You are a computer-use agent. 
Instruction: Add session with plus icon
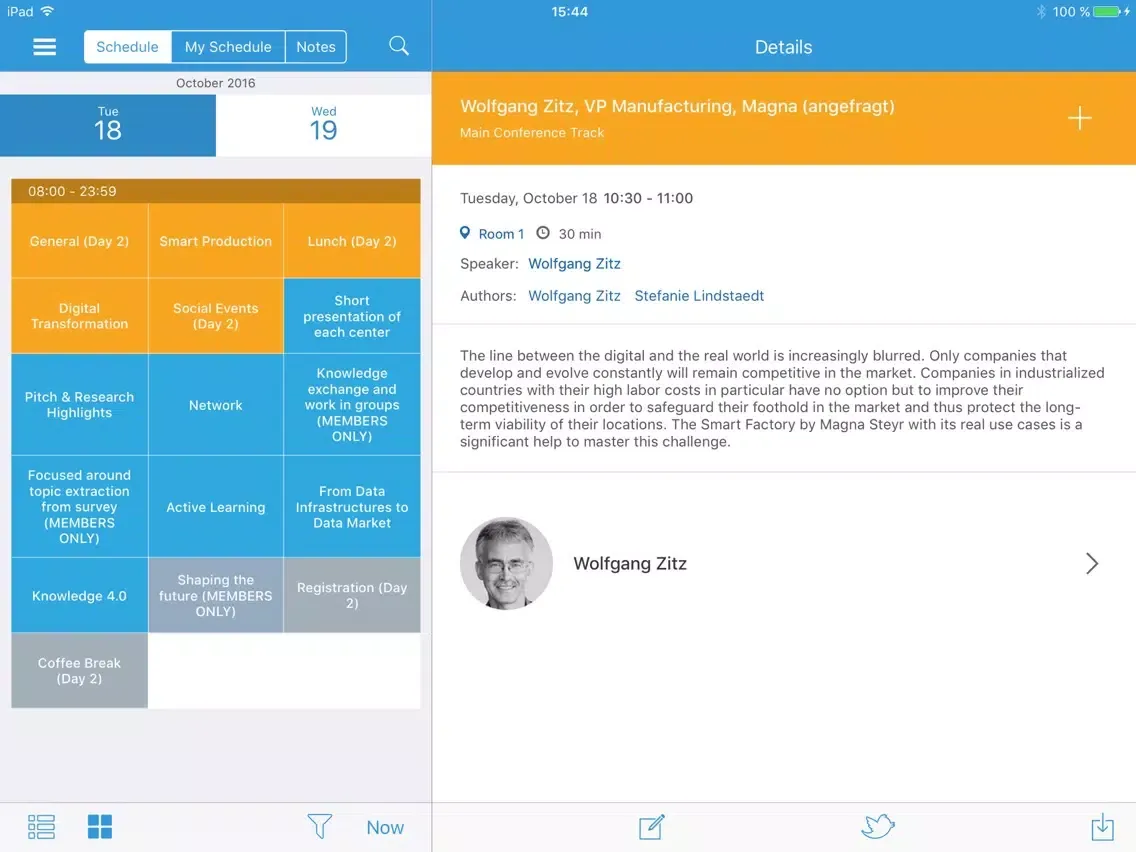[1079, 118]
